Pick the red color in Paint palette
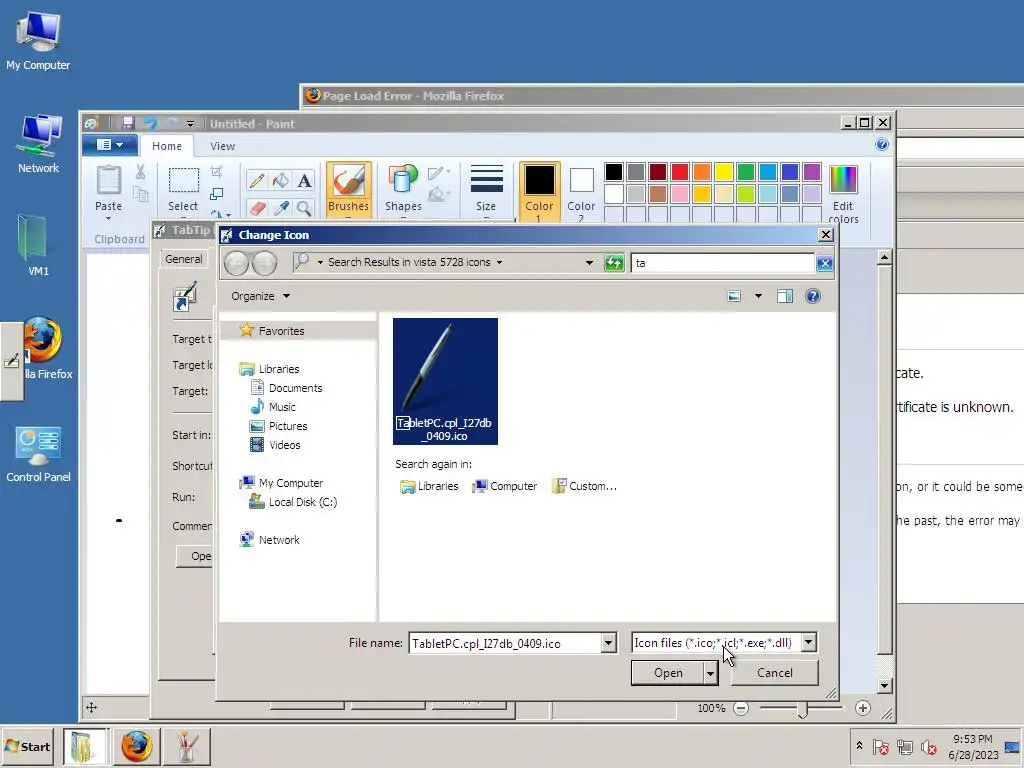Viewport: 1024px width, 768px height. point(680,172)
